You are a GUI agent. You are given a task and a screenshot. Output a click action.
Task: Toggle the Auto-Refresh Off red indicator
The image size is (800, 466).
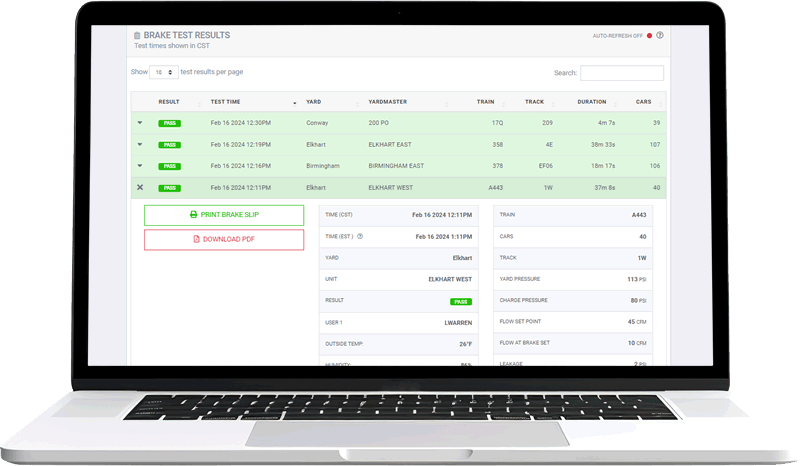[x=649, y=36]
